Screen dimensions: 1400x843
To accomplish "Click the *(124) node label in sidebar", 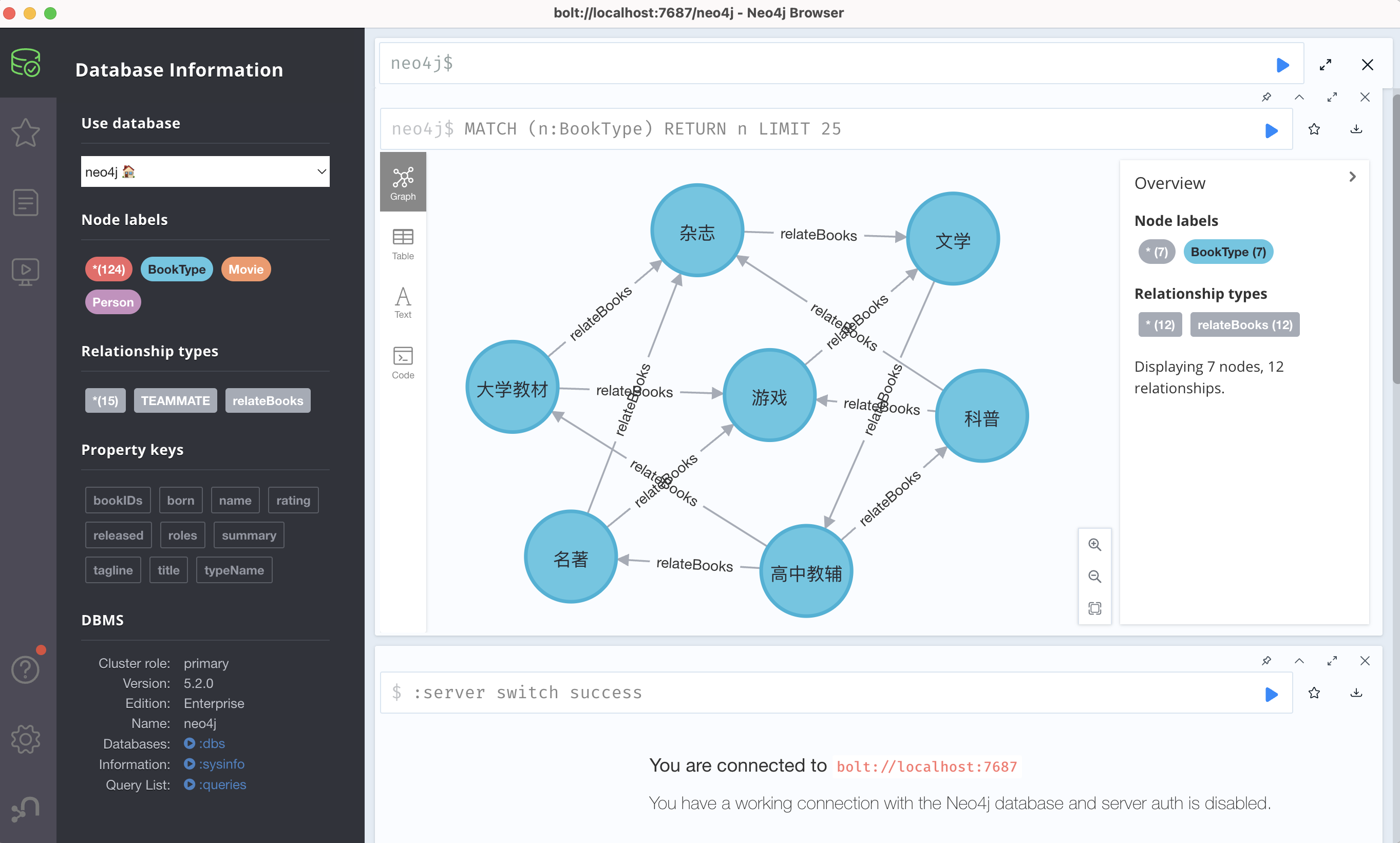I will point(108,269).
